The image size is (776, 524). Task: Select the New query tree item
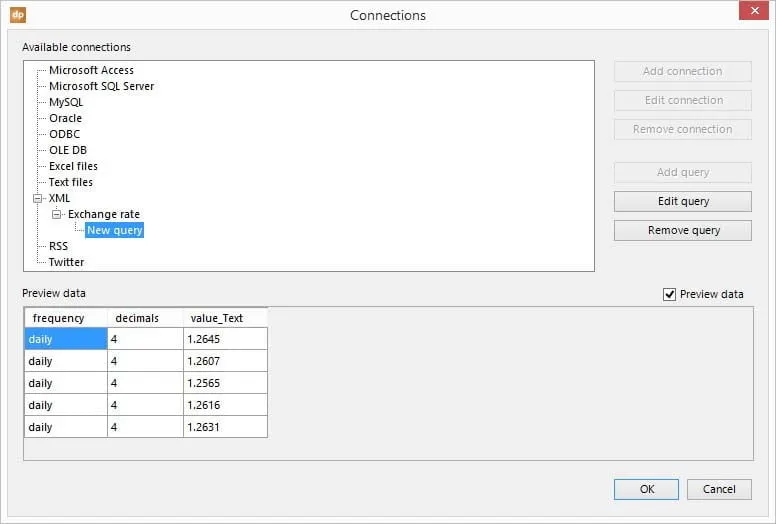click(114, 230)
